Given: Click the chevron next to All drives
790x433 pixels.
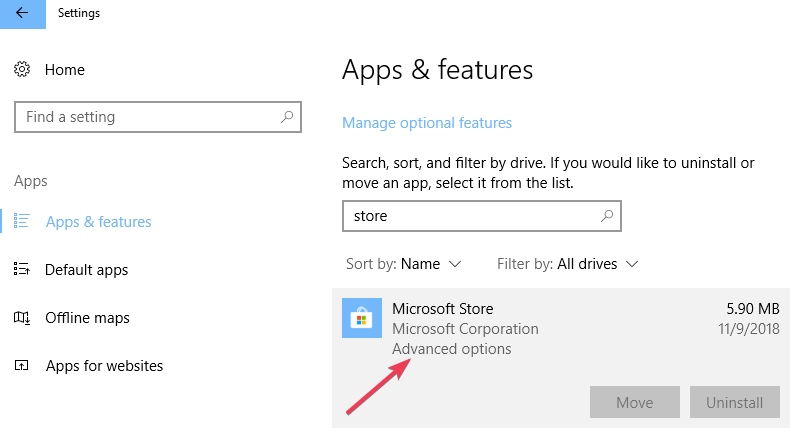Looking at the screenshot, I should pos(632,264).
